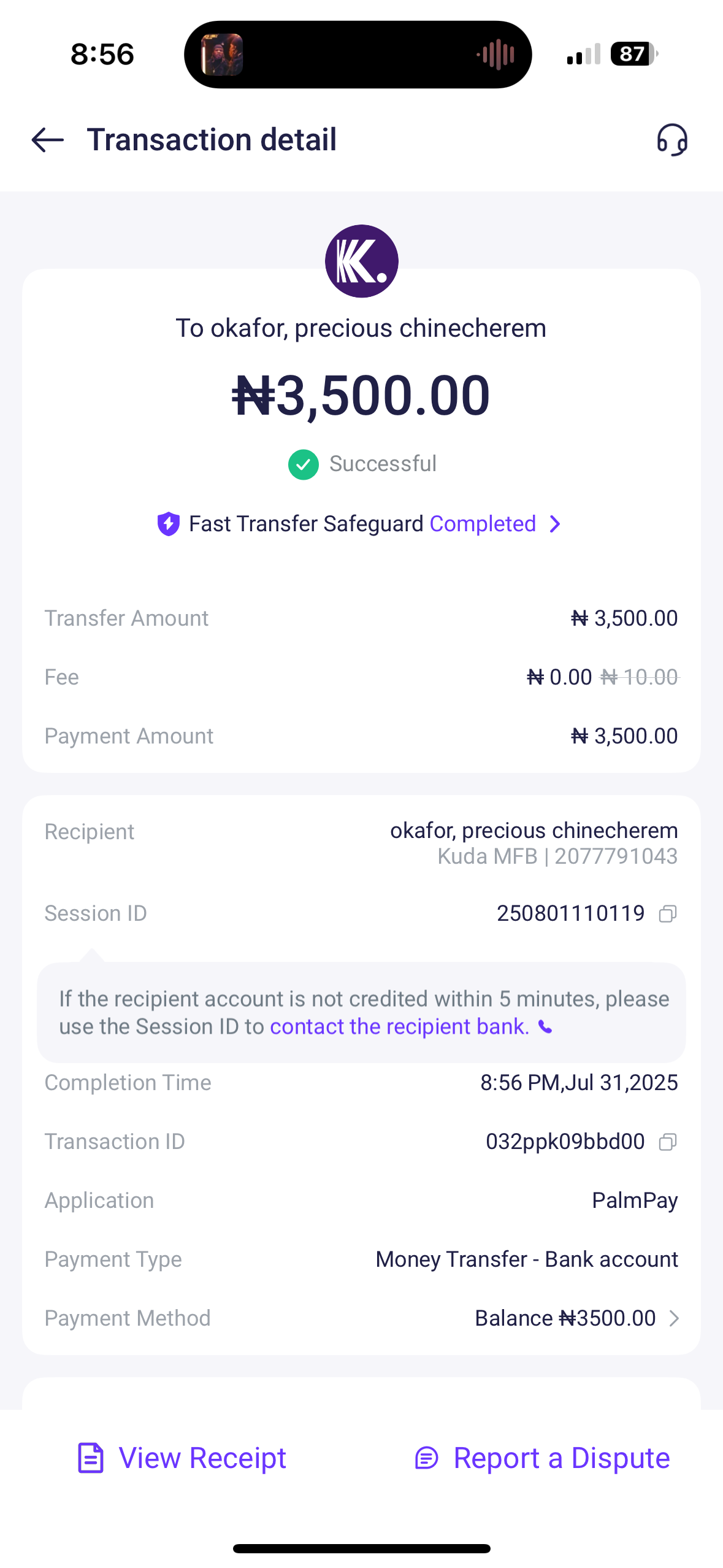Tap the back arrow icon
Screen dimensions: 723x1568
(x=48, y=140)
